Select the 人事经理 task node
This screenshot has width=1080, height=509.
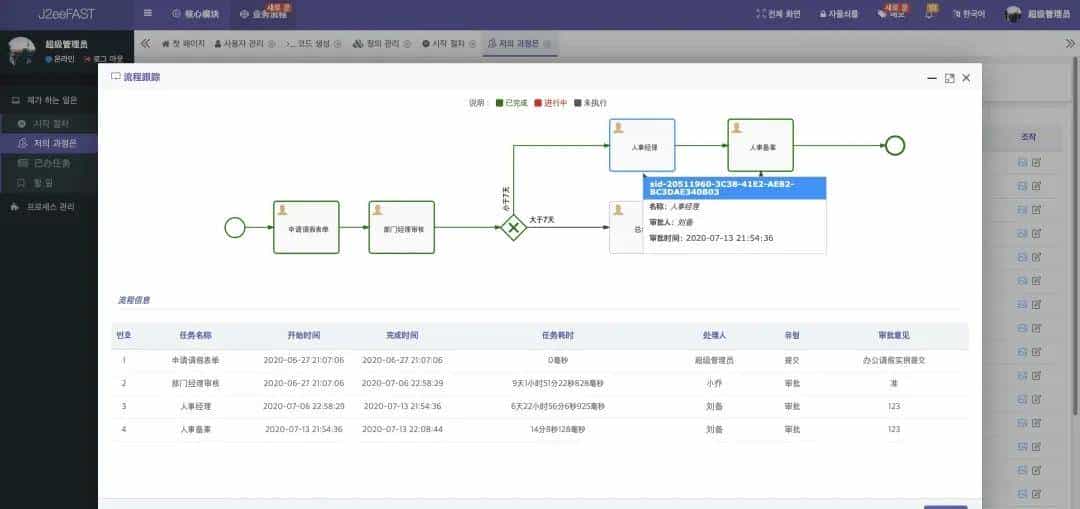pyautogui.click(x=642, y=145)
